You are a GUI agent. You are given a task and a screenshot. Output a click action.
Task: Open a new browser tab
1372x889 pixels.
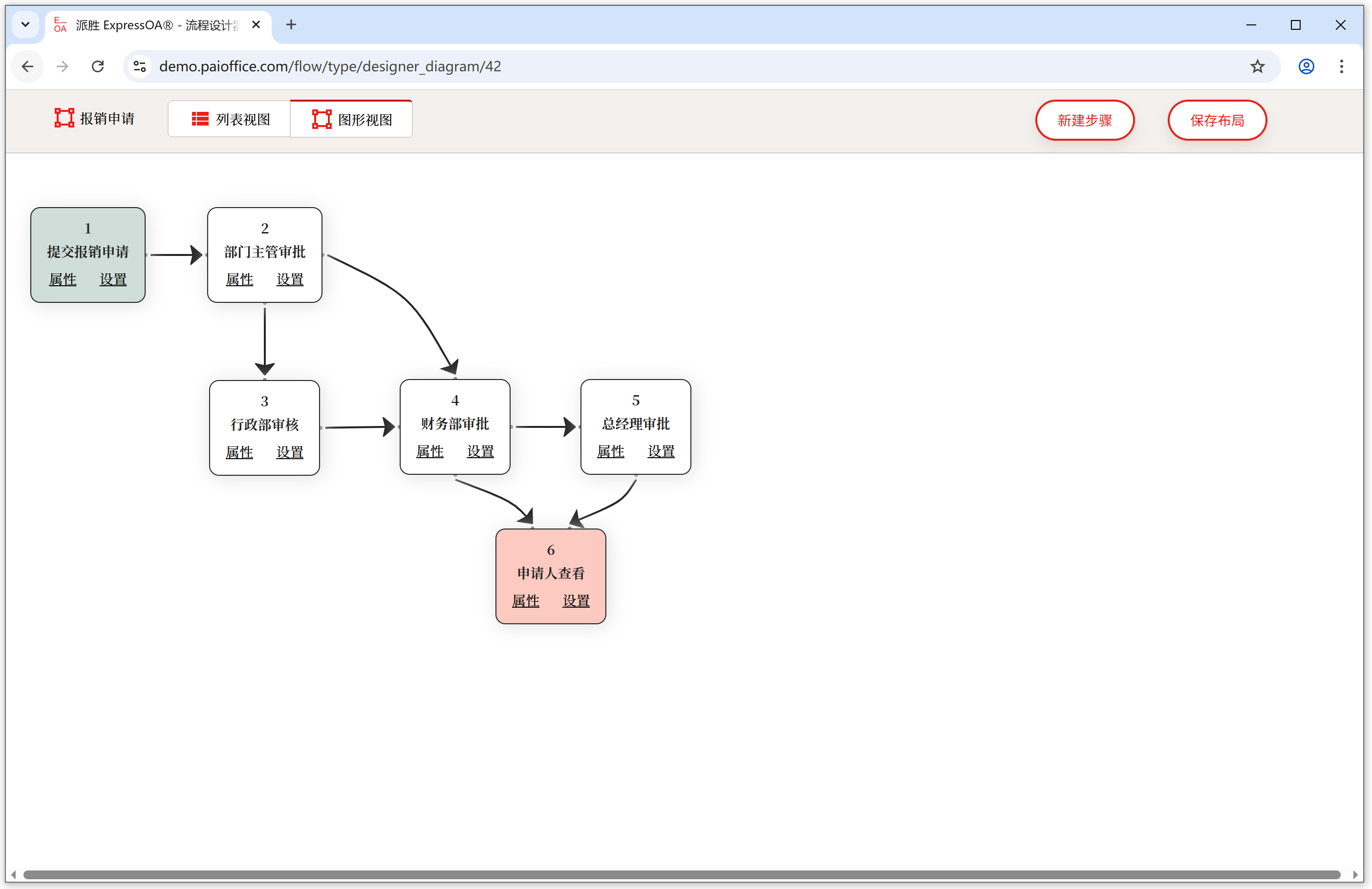[x=291, y=25]
